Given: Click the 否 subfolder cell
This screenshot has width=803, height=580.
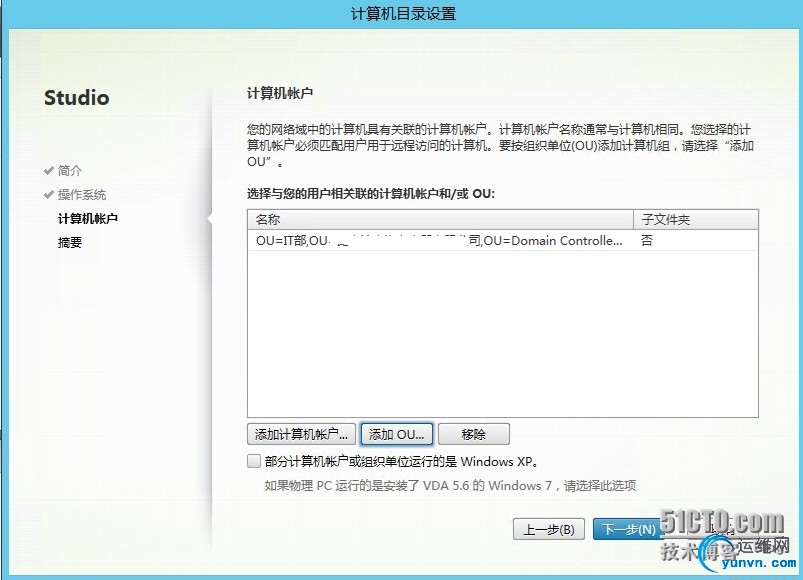Looking at the screenshot, I should 647,241.
